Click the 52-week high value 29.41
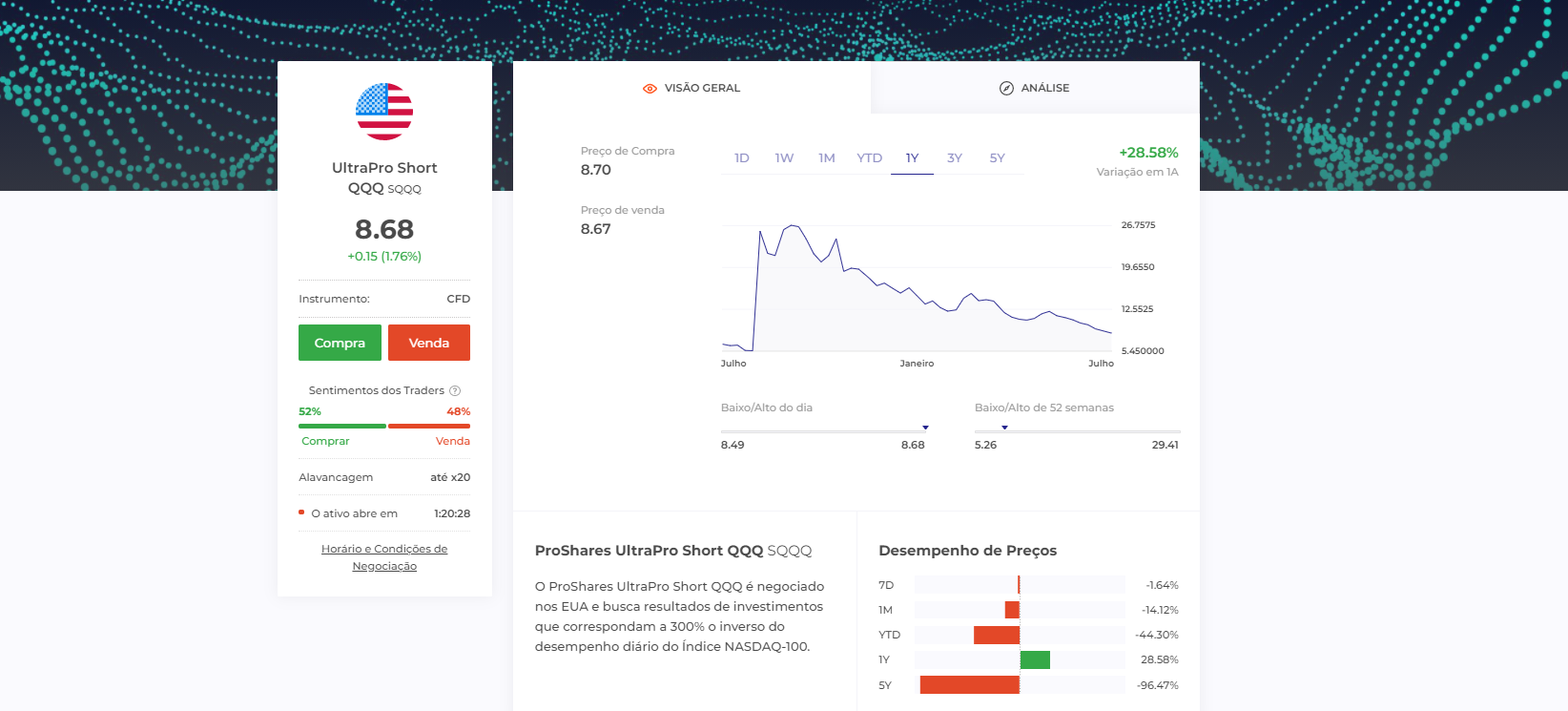The image size is (1568, 711). coord(1166,445)
